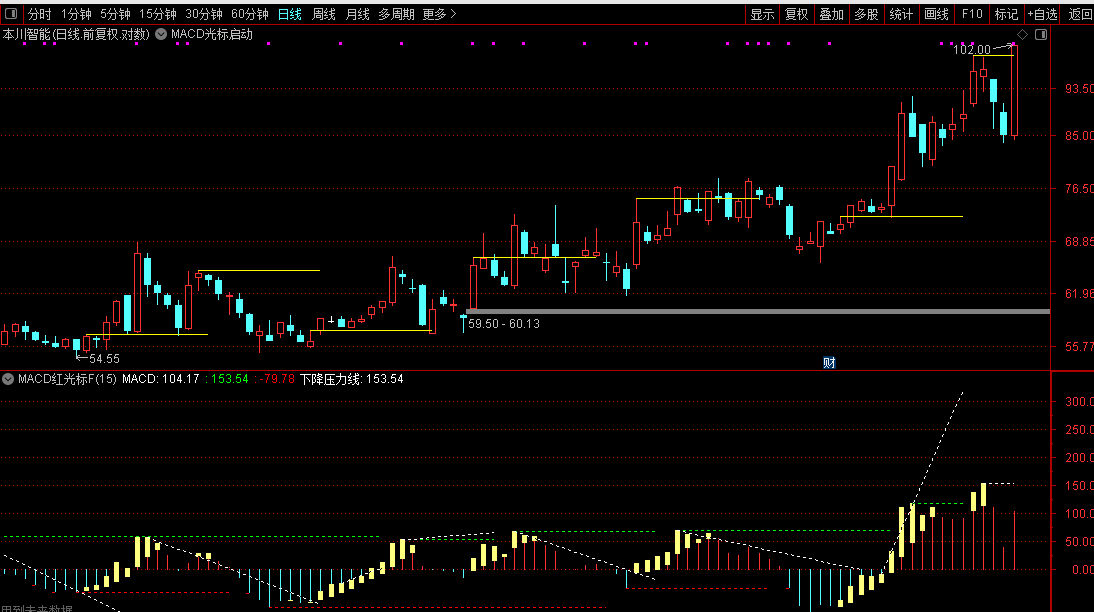The height and width of the screenshot is (612, 1094).
Task: Click the 返回 back button
Action: click(x=1080, y=14)
